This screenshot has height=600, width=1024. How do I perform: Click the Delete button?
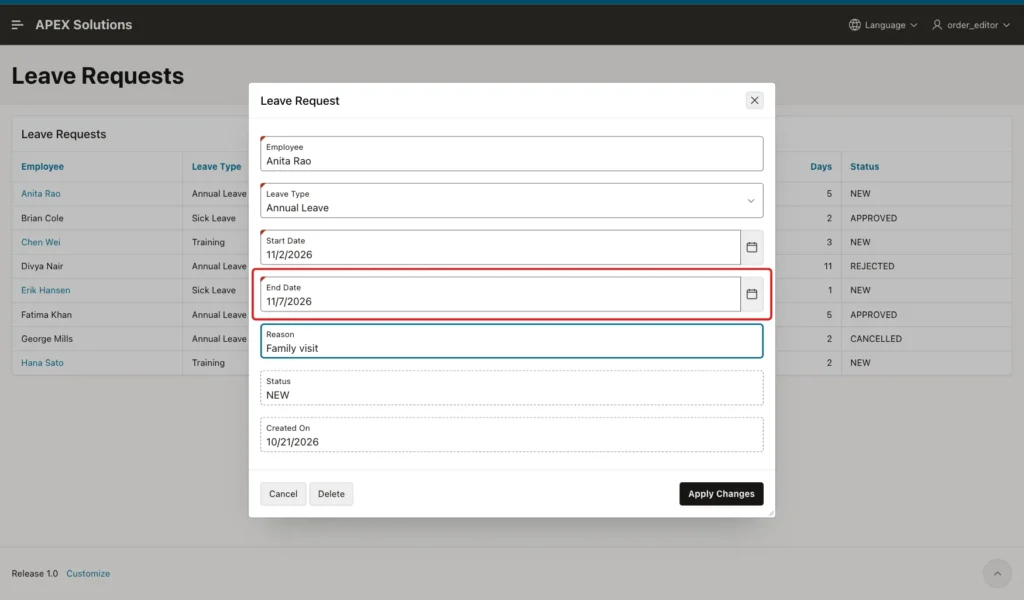tap(331, 494)
